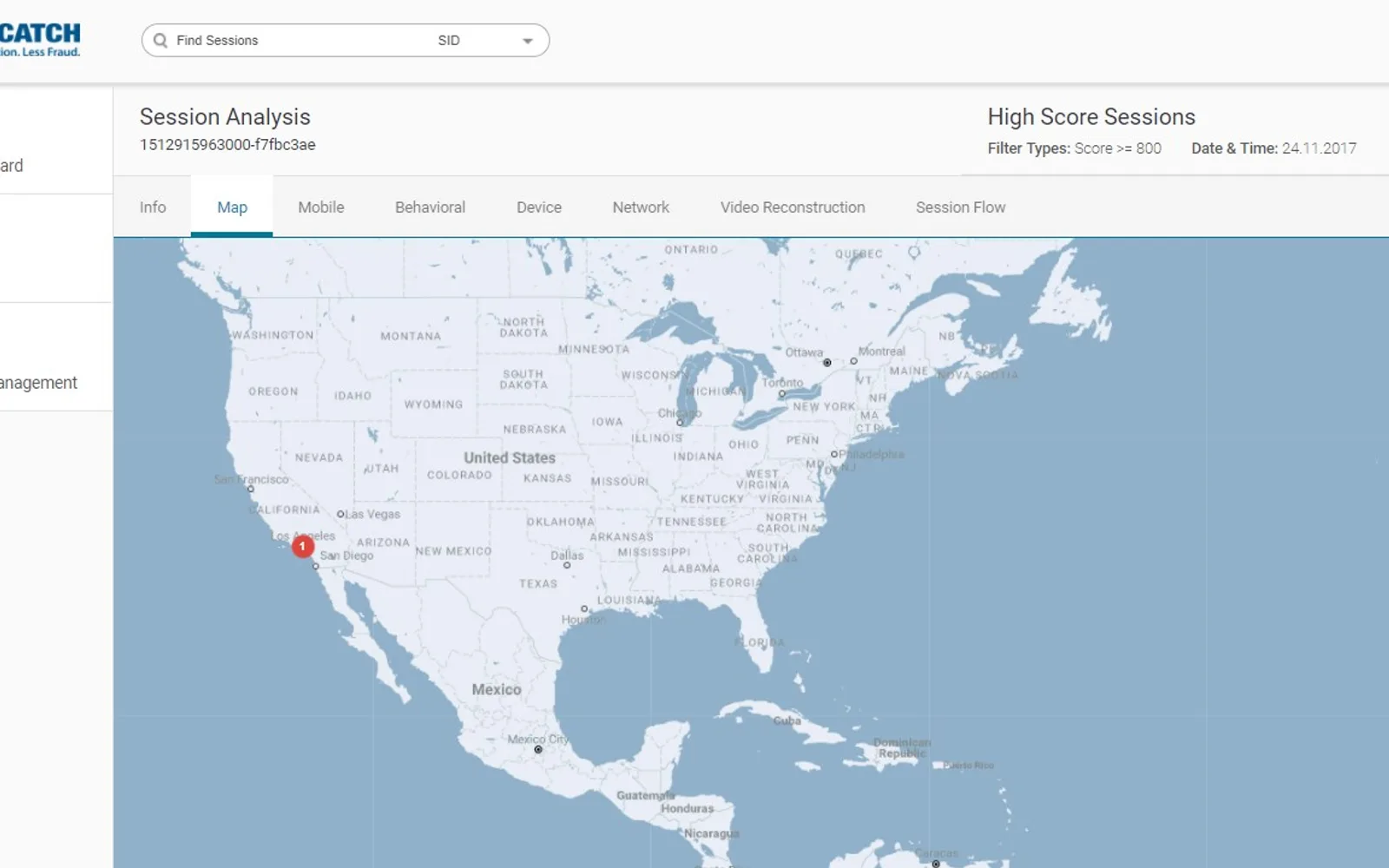Click the sidebar item ending in 'ard'
1389x868 pixels.
point(12,166)
